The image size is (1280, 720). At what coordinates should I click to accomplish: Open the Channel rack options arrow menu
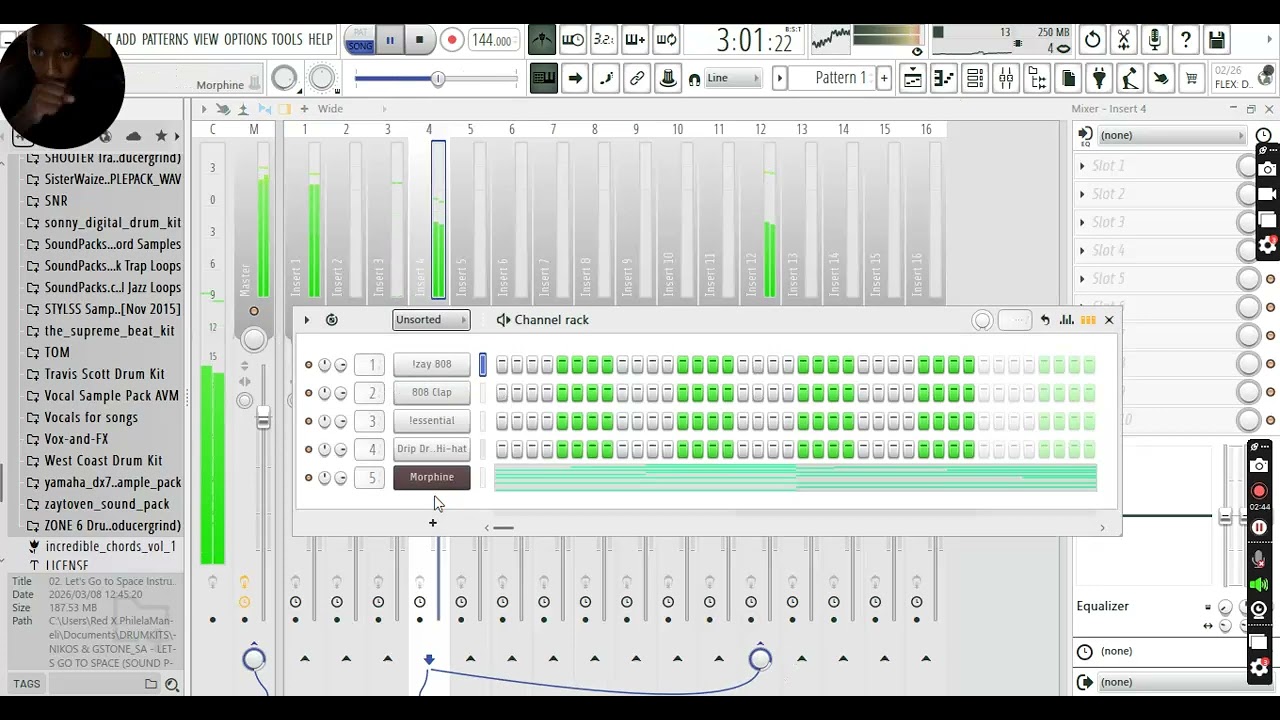pyautogui.click(x=307, y=320)
